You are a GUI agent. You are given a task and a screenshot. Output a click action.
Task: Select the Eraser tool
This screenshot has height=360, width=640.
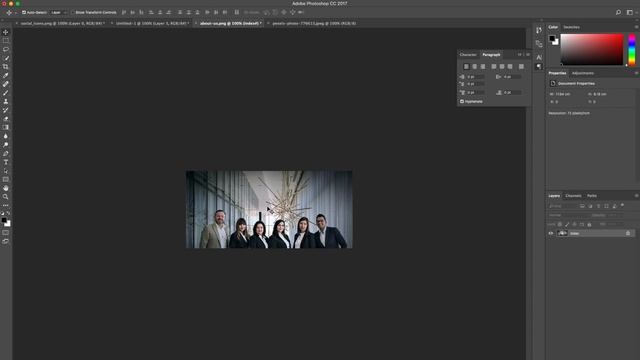[x=6, y=119]
